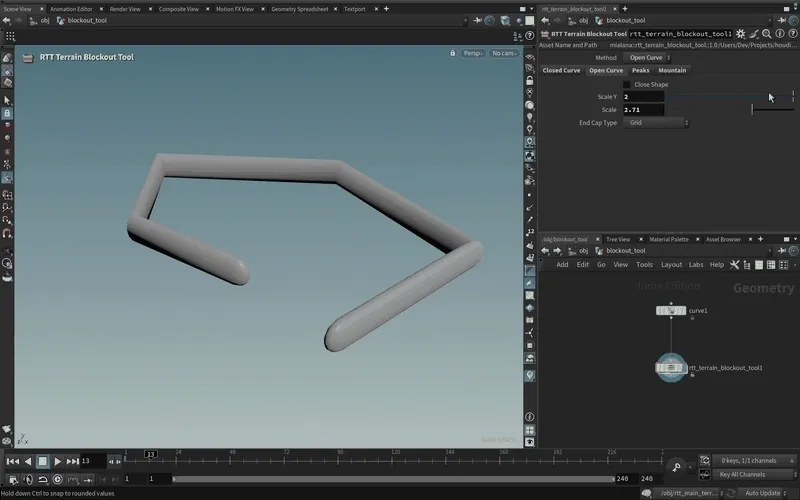The height and width of the screenshot is (500, 800).
Task: Toggle the audio scrub icon in playbar
Action: 28,479
